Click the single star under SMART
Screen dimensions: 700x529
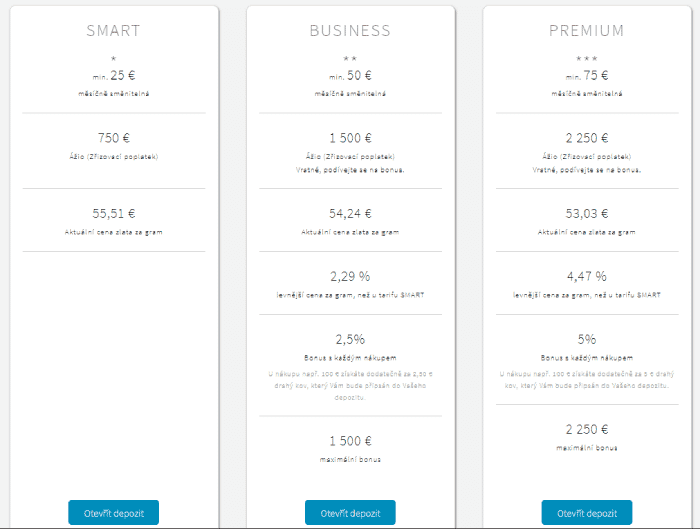point(113,59)
